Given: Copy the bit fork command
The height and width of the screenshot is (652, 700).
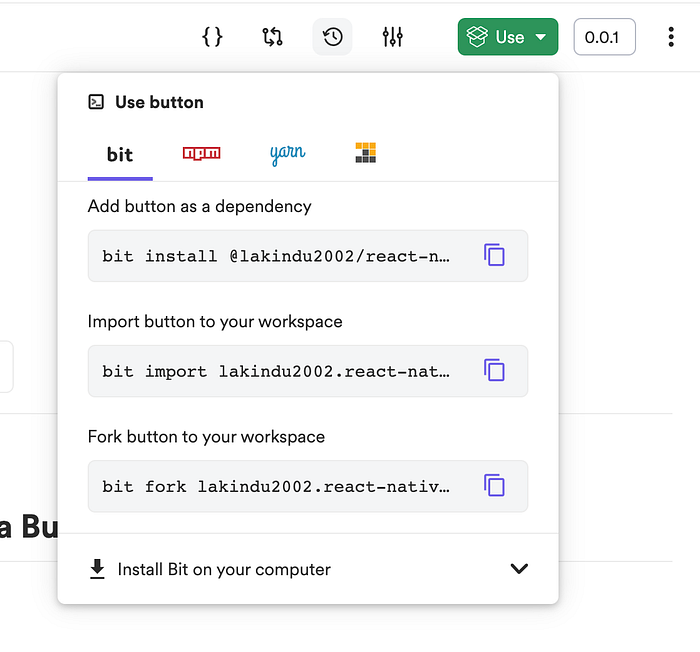Looking at the screenshot, I should point(494,485).
